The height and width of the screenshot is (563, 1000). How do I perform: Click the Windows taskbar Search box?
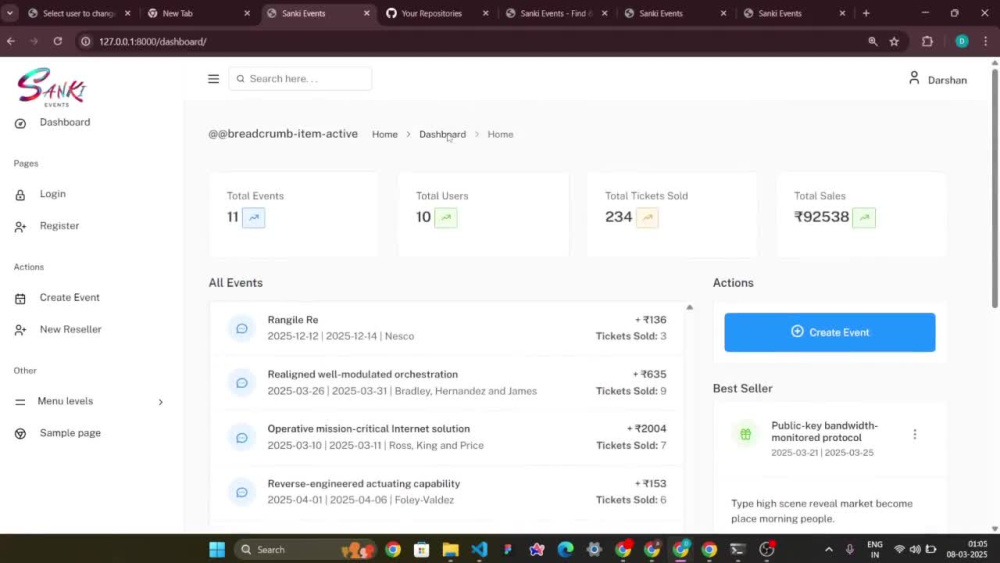[304, 550]
